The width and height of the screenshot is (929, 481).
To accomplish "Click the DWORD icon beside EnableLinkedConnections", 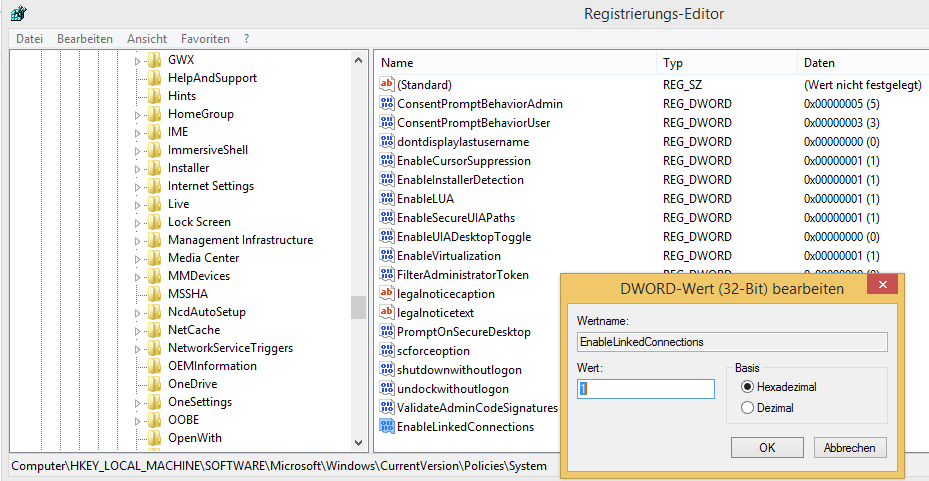I will coord(387,427).
